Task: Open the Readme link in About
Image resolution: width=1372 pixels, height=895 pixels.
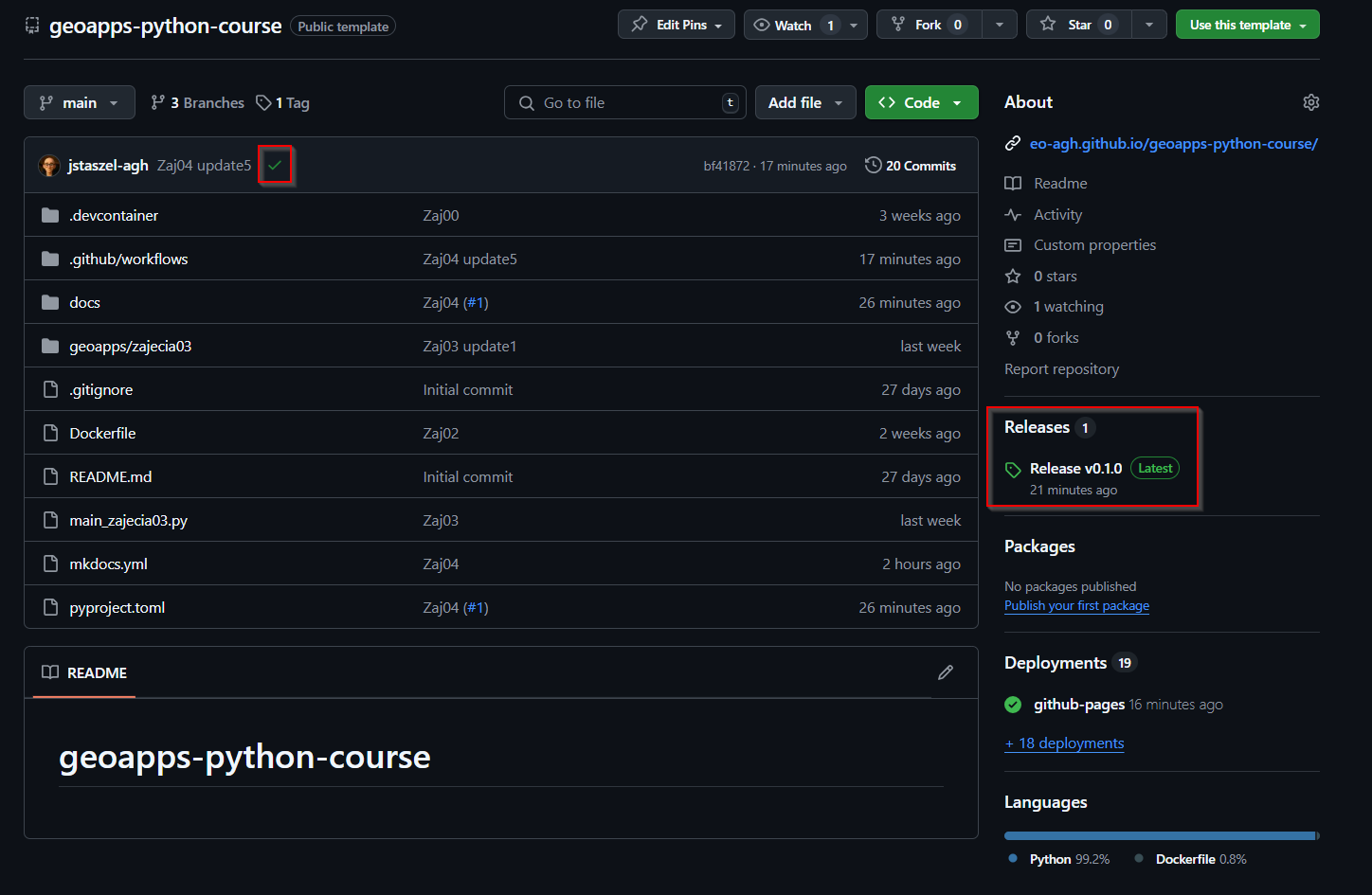Action: tap(1060, 184)
